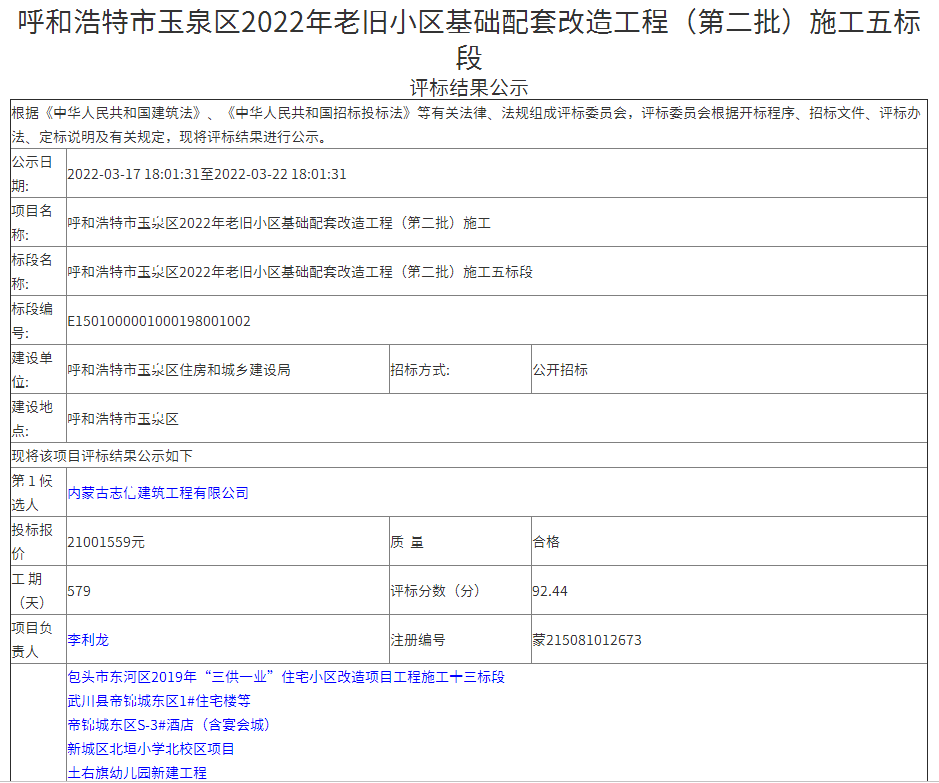Open the 土右旗幼儿园新建工程 link

pos(137,773)
